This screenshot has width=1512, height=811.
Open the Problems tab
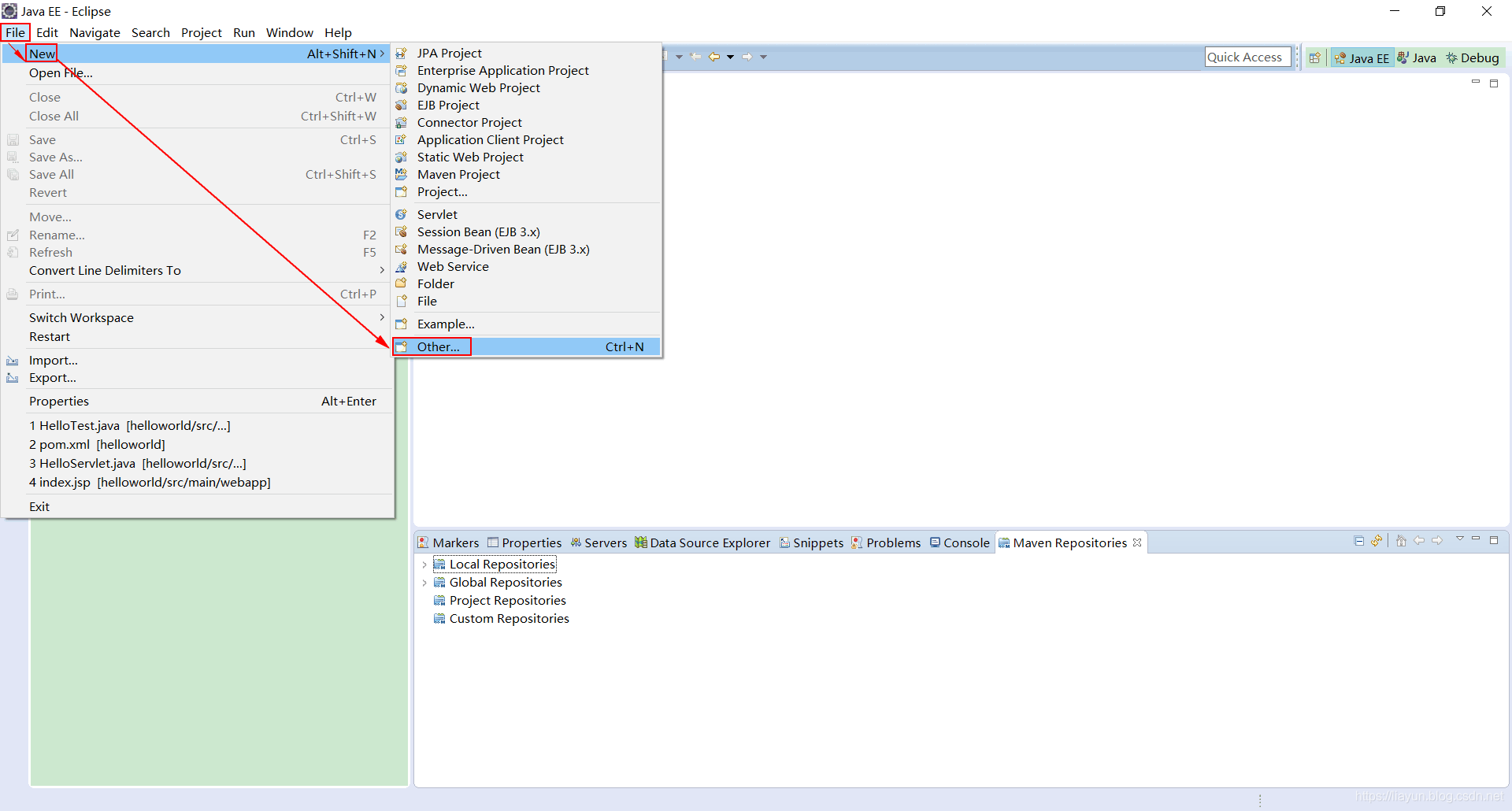[886, 543]
